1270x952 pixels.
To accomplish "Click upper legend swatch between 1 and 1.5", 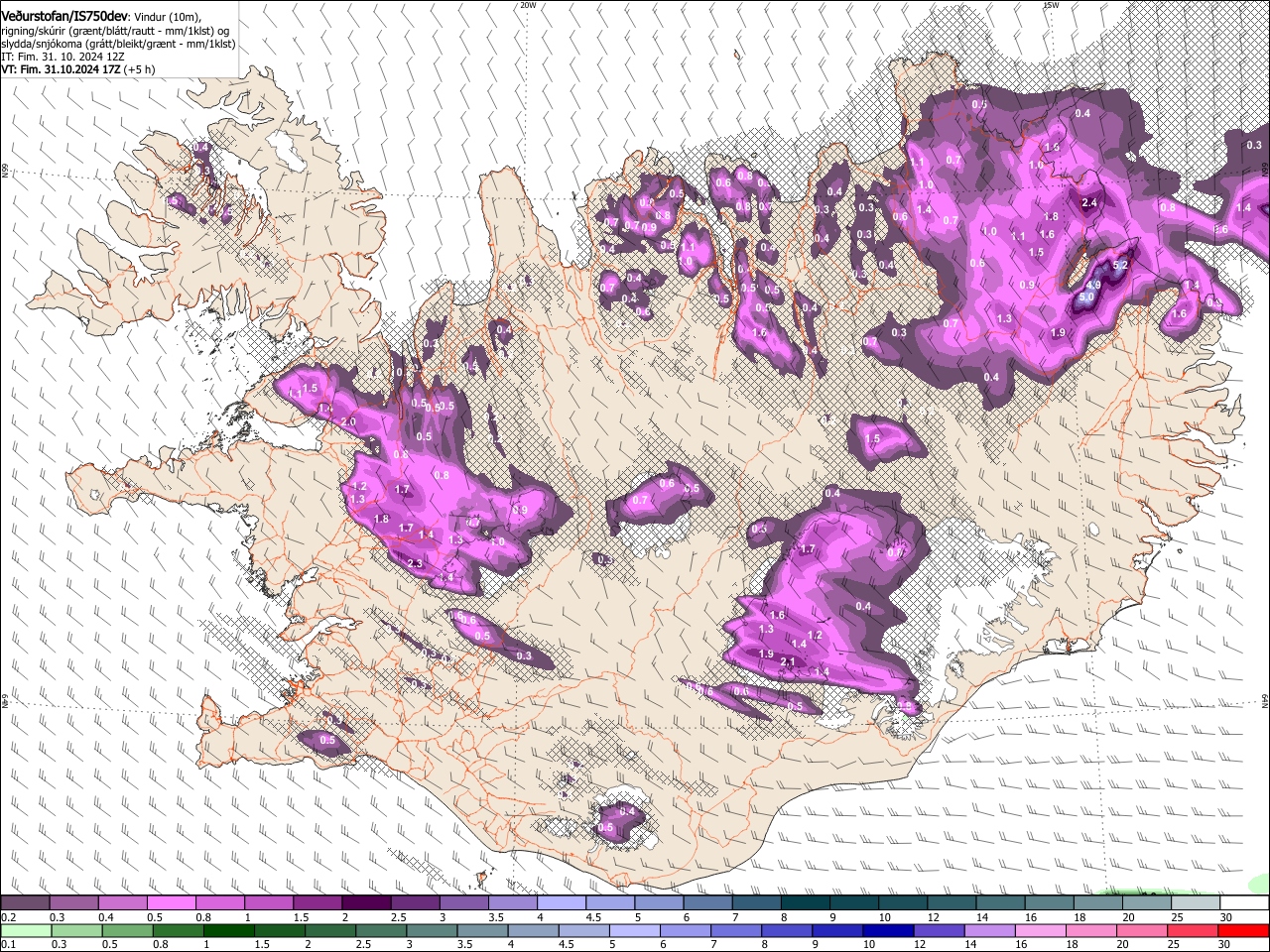I will [269, 903].
